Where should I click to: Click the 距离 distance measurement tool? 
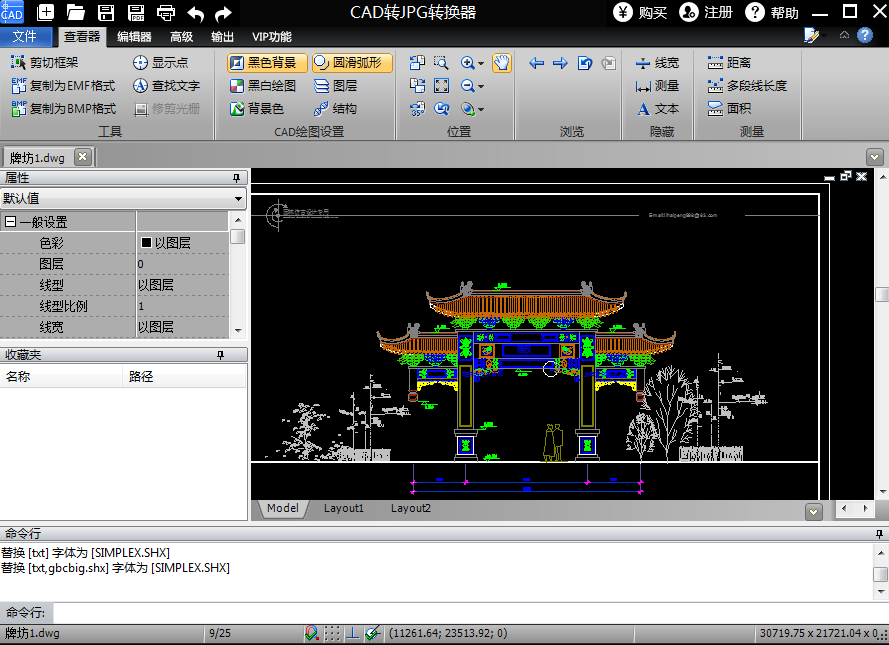(729, 62)
